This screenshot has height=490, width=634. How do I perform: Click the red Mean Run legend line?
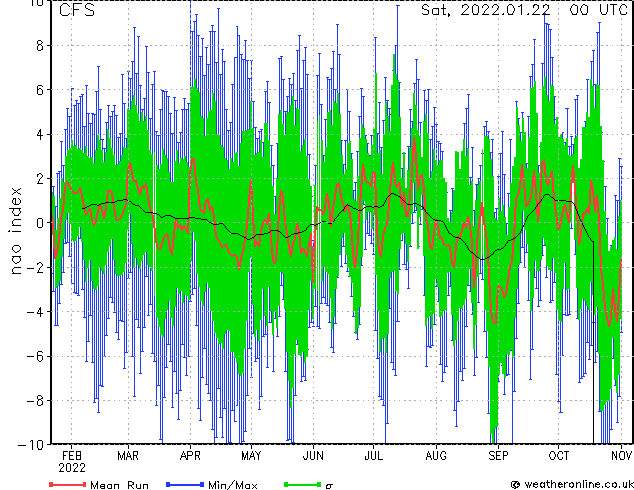(68, 484)
